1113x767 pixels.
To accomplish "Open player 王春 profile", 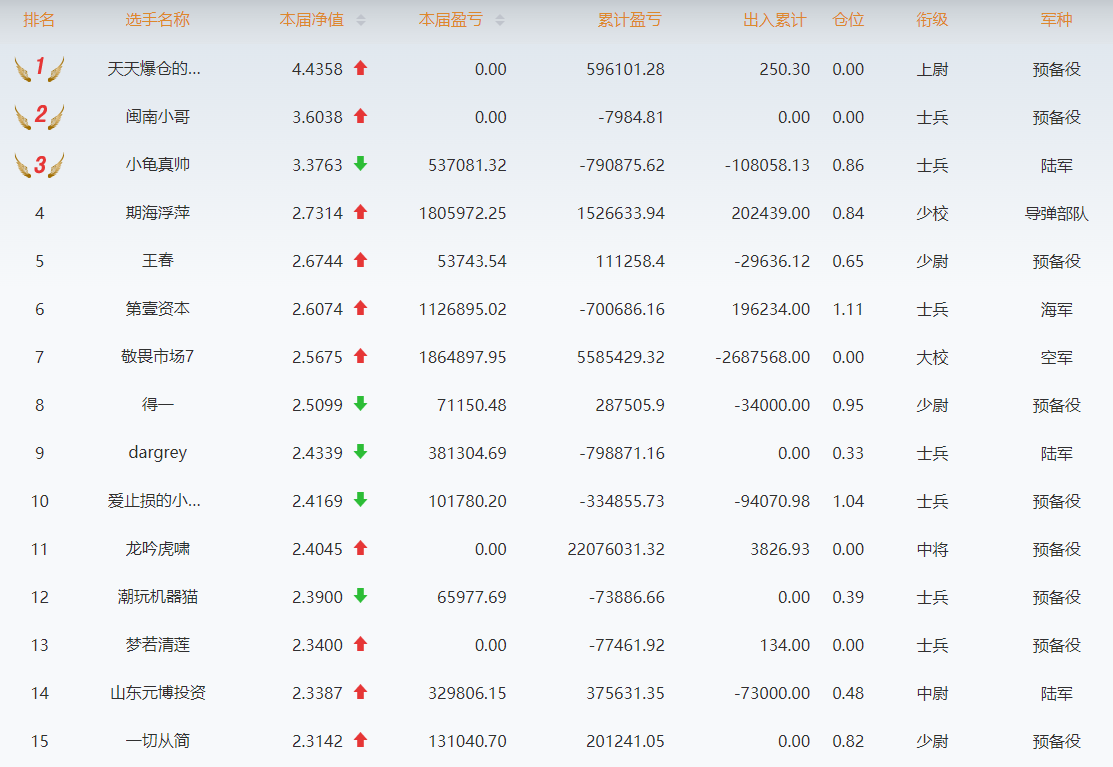I will click(x=158, y=261).
